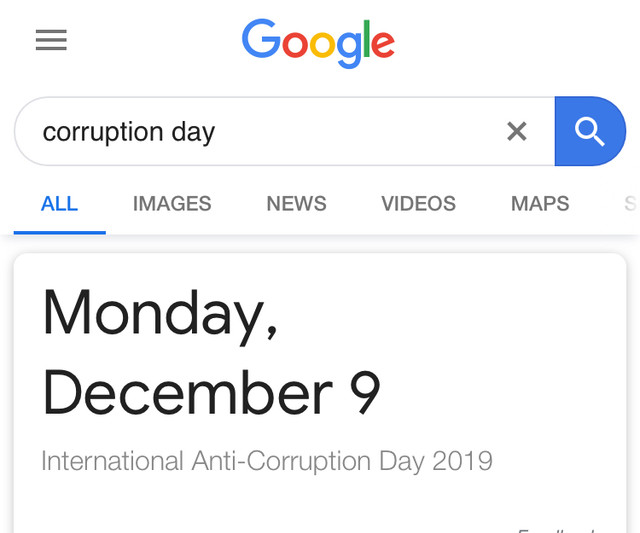Screen dimensions: 640x533
Task: Select the ALL results tab
Action: (x=60, y=203)
